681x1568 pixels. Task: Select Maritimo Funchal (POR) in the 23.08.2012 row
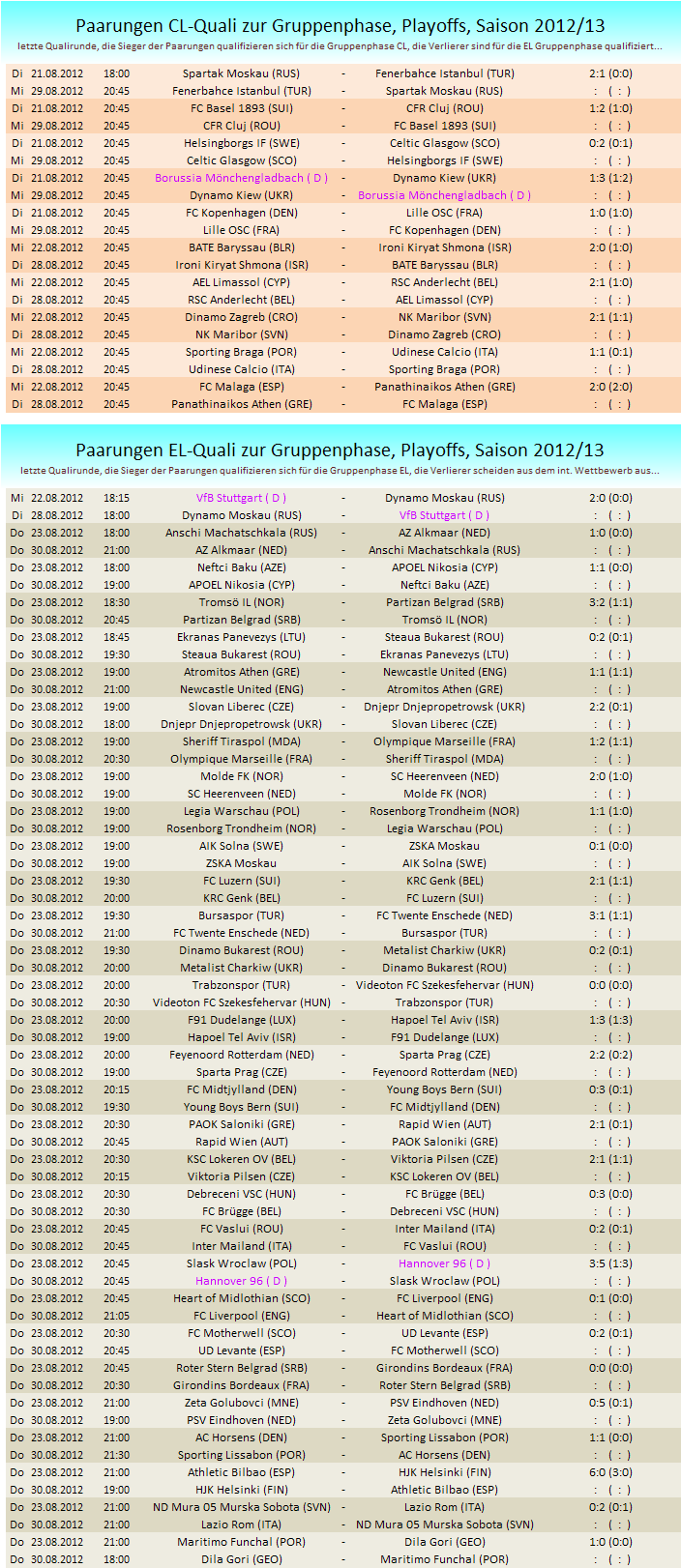tap(241, 1542)
